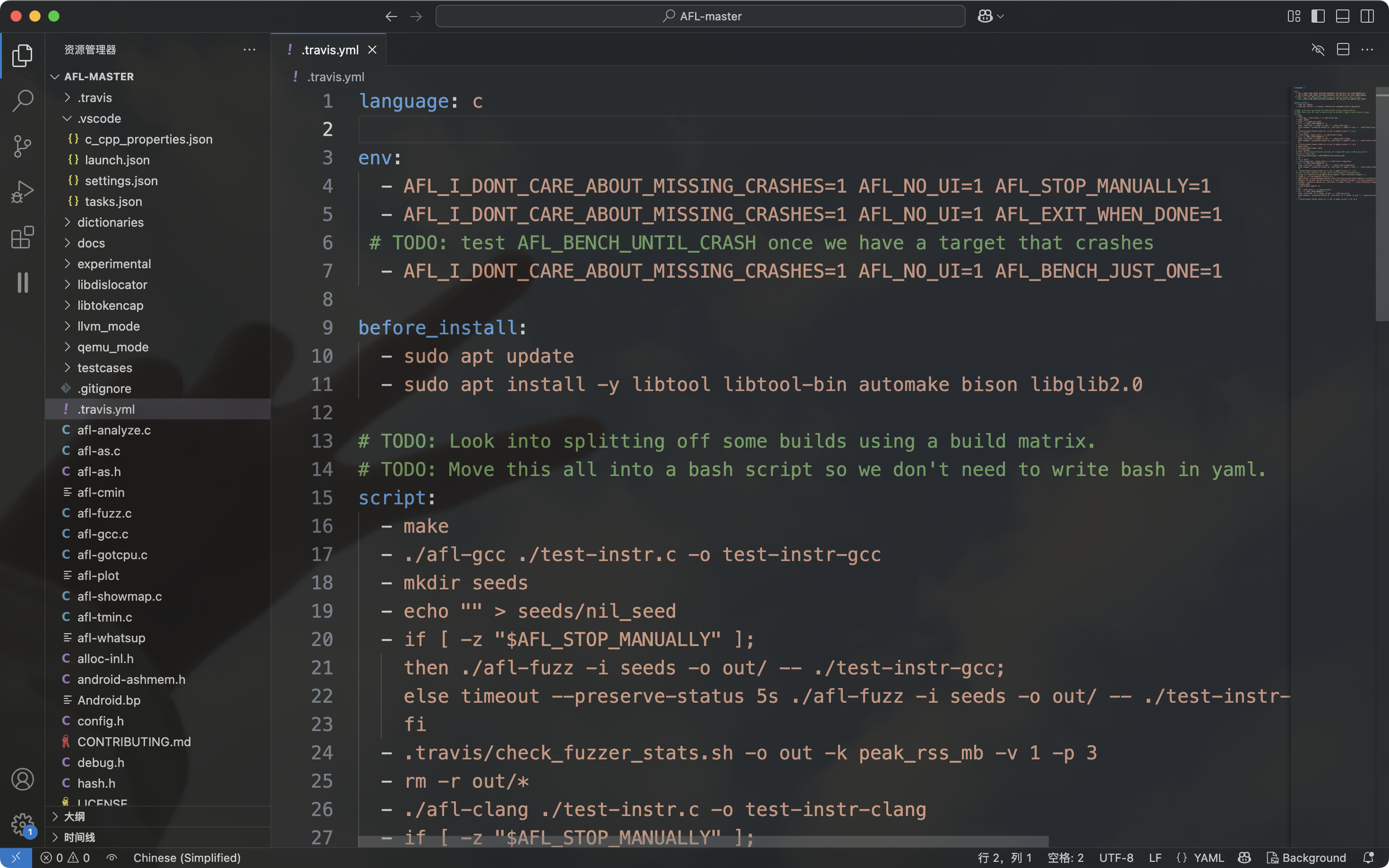This screenshot has width=1389, height=868.
Task: Toggle the secondary side bar
Action: tap(1367, 16)
